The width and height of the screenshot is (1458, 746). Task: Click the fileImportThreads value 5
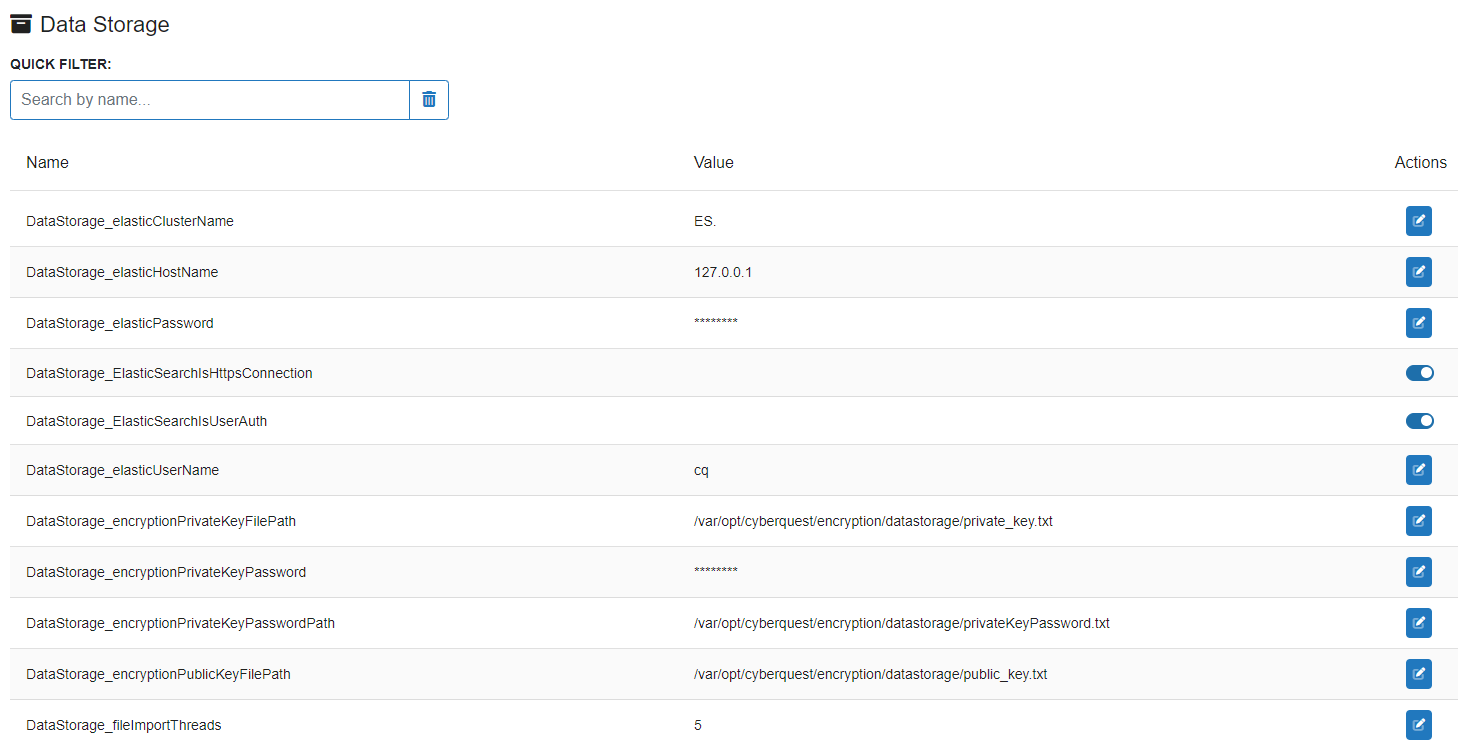pyautogui.click(x=698, y=725)
